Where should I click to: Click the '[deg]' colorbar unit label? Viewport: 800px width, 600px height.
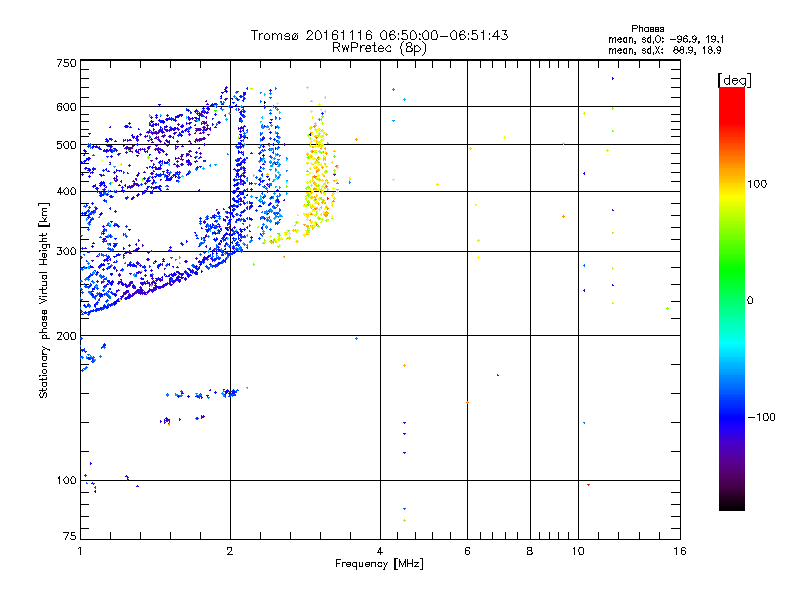tap(734, 81)
